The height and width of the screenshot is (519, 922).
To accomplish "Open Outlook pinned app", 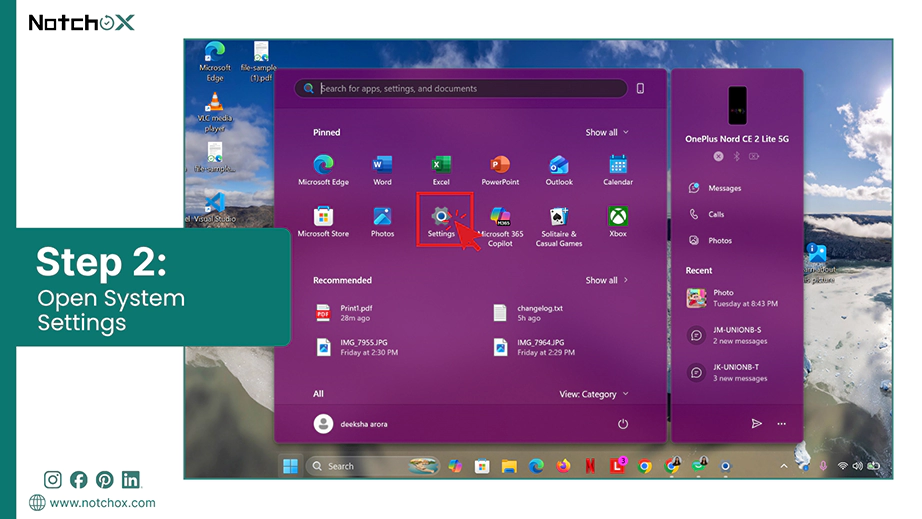I will pos(559,170).
